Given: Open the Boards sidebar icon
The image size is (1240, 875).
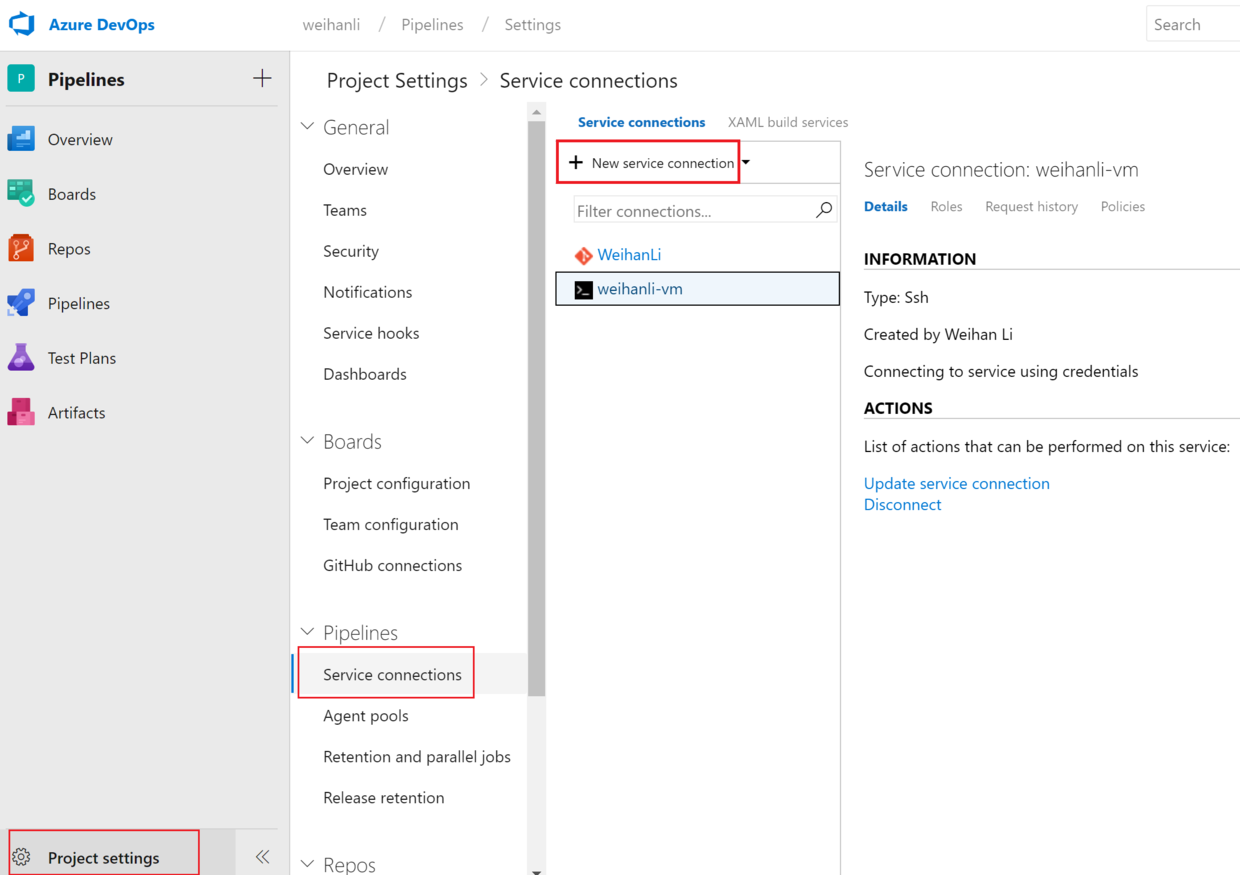Looking at the screenshot, I should (21, 193).
